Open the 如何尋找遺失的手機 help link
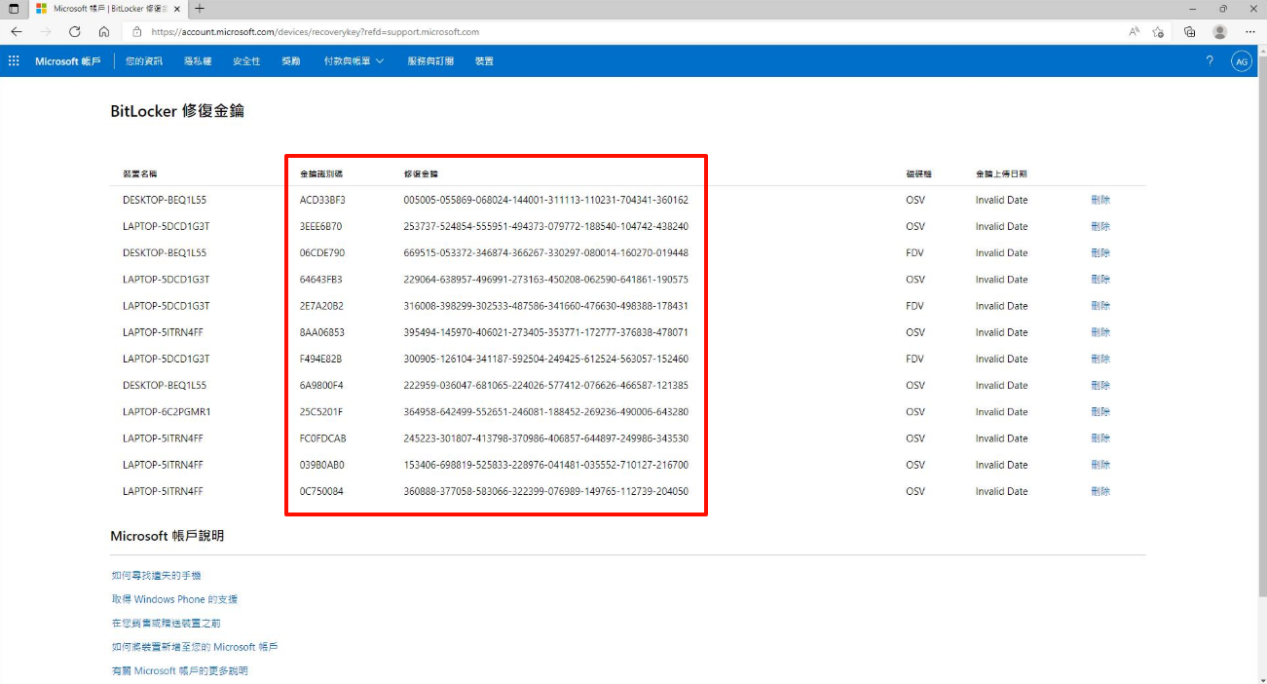Viewport: 1267px width, 684px height. pos(156,575)
